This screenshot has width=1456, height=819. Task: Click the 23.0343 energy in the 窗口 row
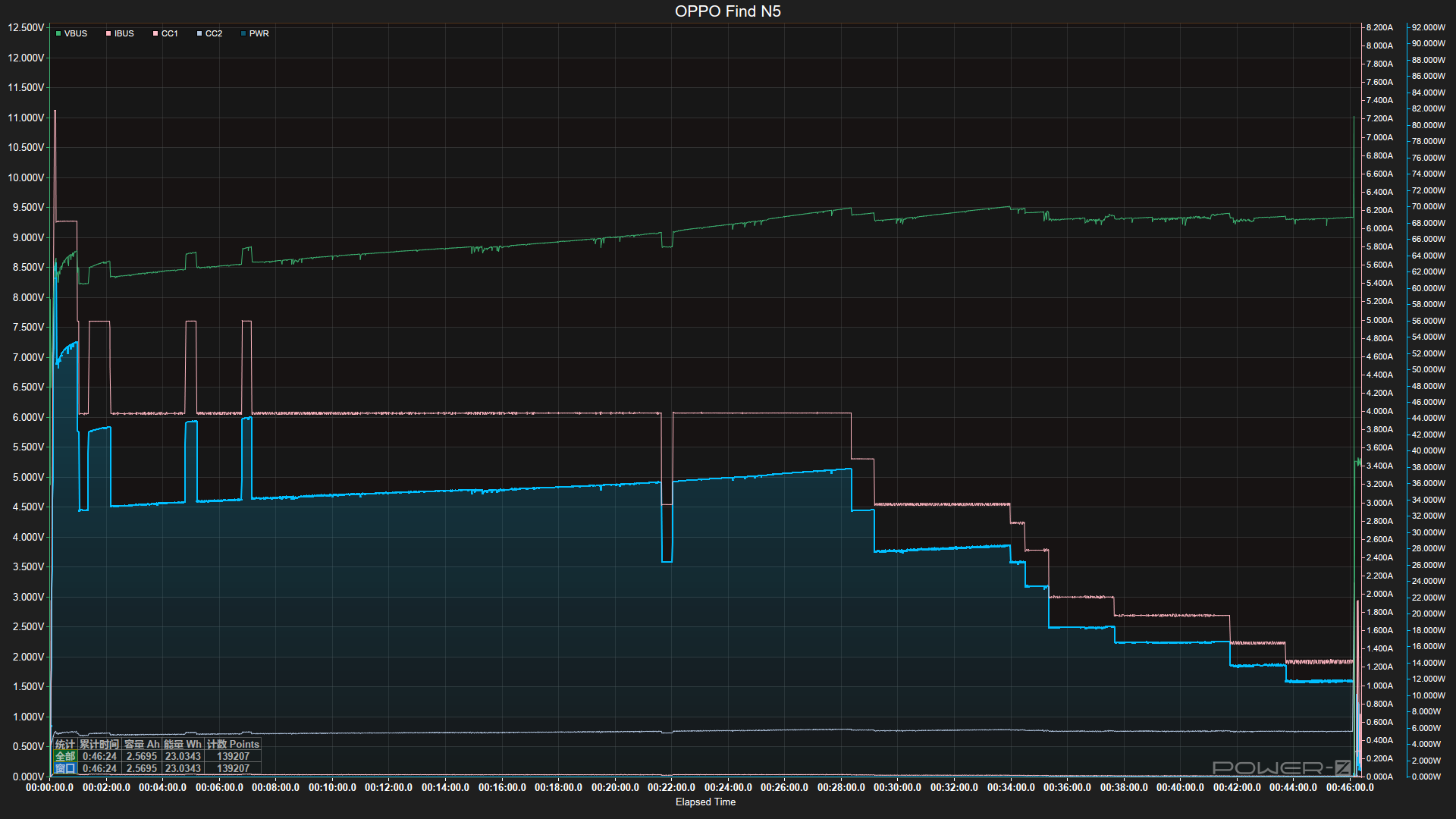[183, 768]
